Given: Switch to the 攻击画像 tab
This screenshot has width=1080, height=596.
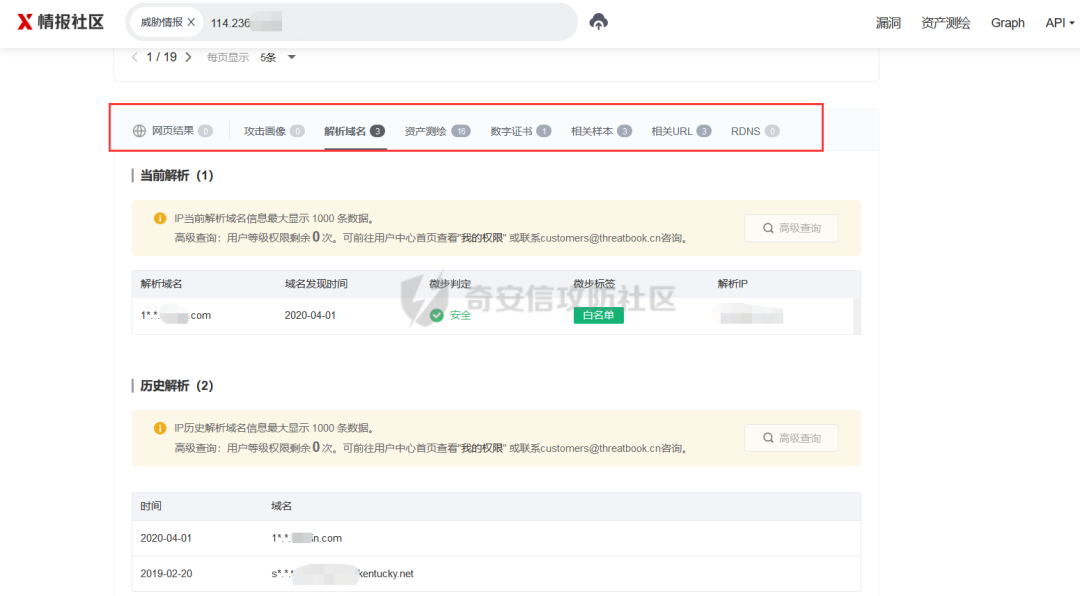Looking at the screenshot, I should 273,131.
